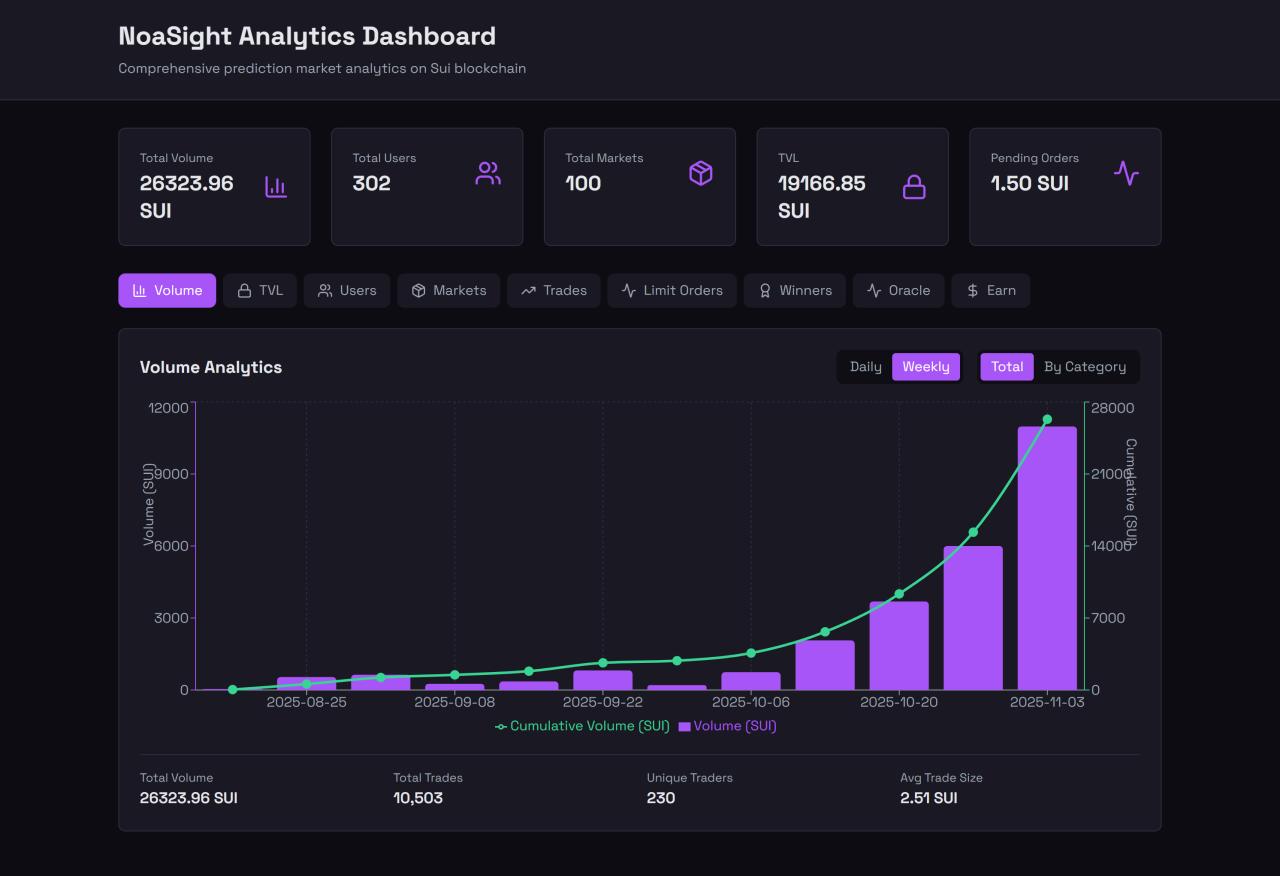Click the bar chart icon on Total Volume card

point(275,187)
